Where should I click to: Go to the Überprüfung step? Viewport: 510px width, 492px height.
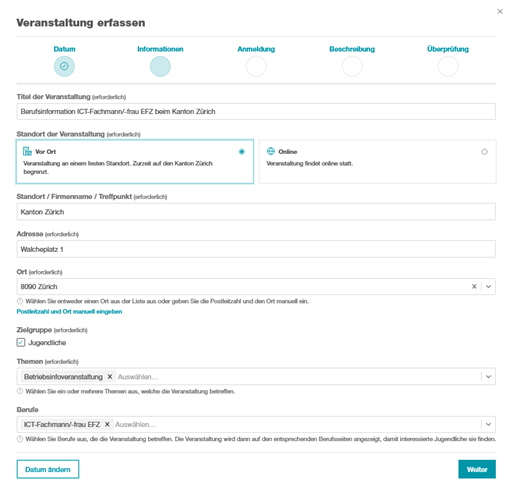click(448, 66)
